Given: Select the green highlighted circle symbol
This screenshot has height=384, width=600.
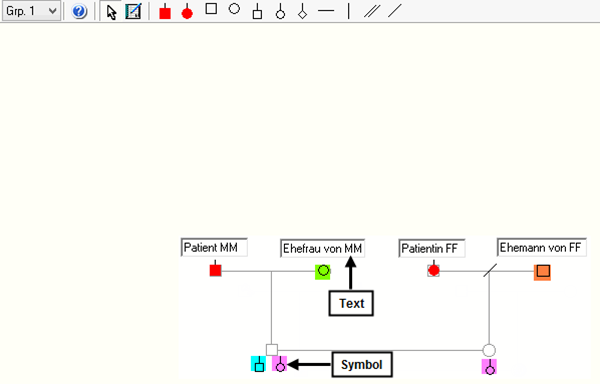Looking at the screenshot, I should pos(323,272).
